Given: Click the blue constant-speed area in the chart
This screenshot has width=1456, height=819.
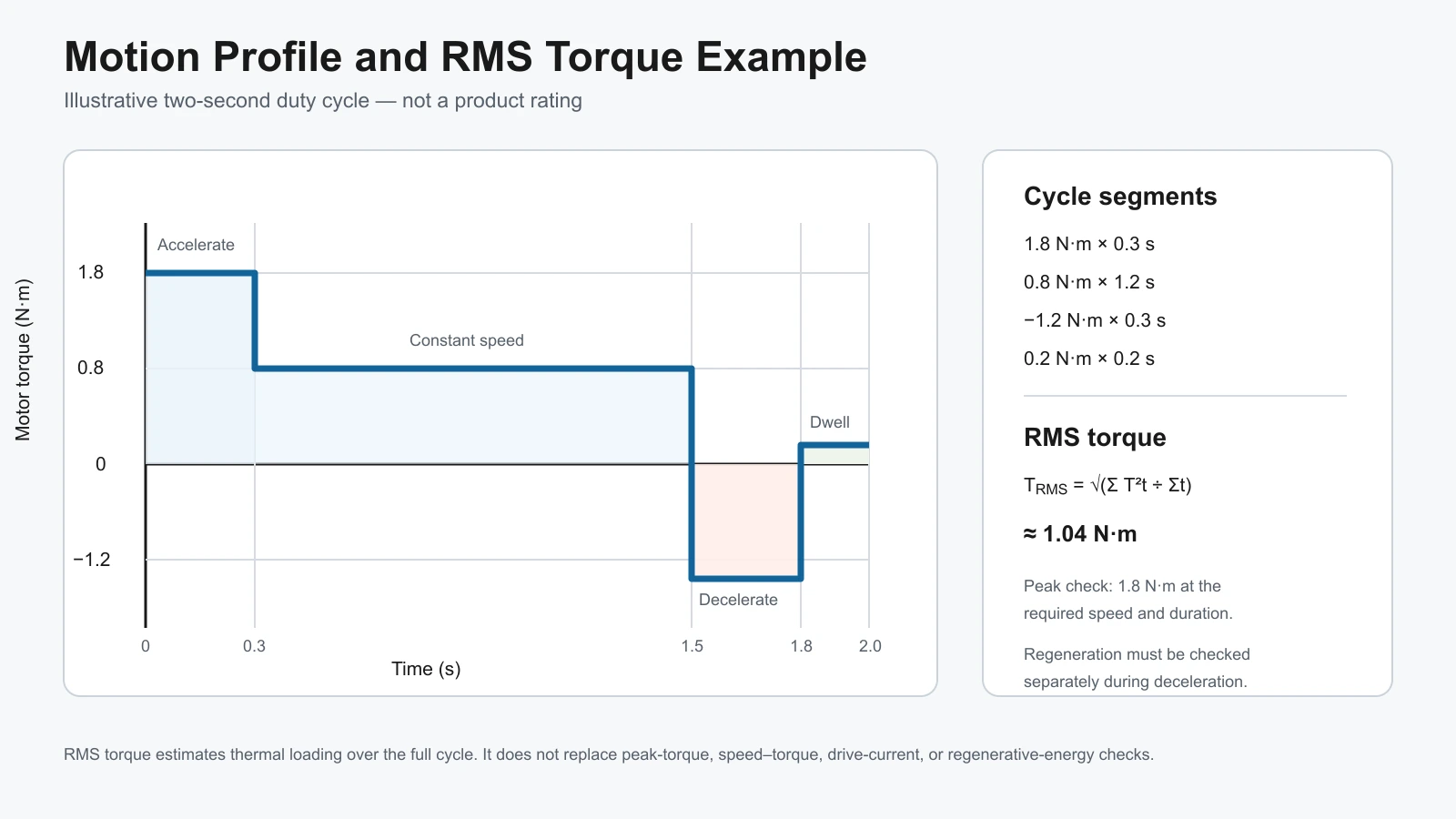Looking at the screenshot, I should click(473, 417).
